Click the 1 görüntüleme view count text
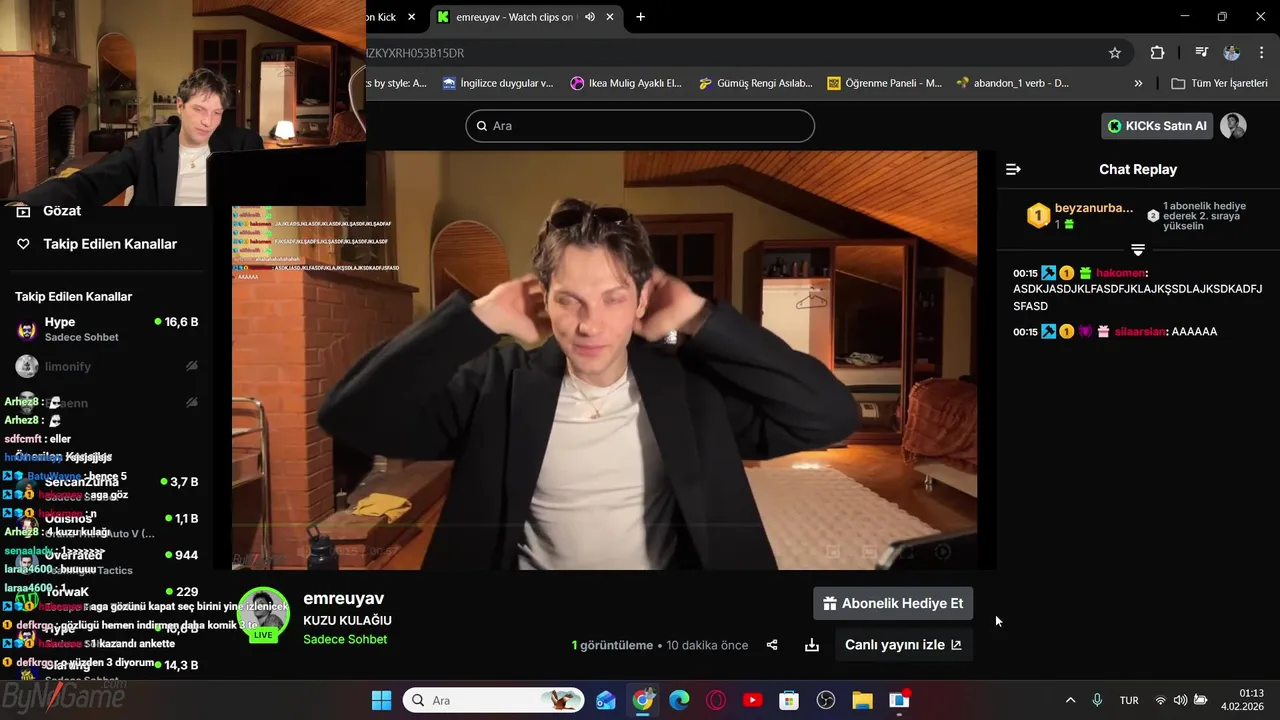 point(612,645)
